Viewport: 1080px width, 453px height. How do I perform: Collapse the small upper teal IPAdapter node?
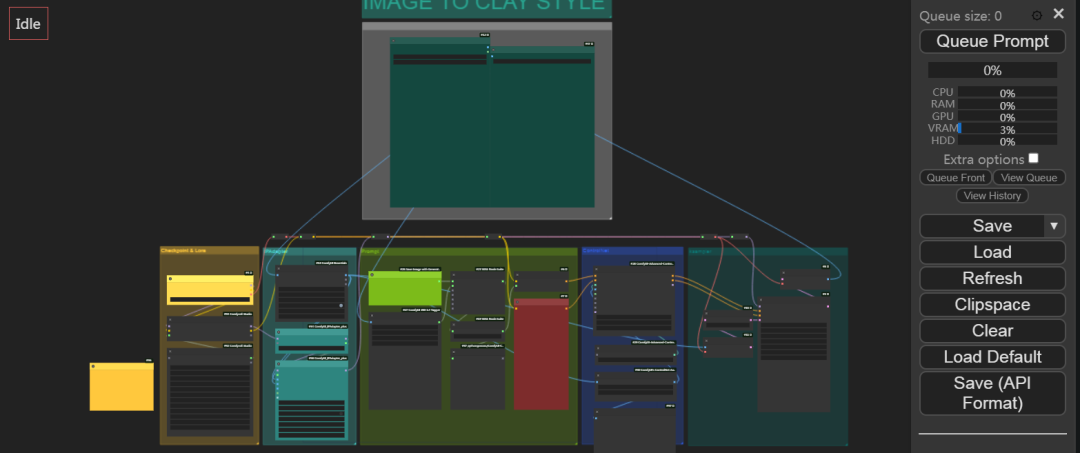[x=278, y=332]
